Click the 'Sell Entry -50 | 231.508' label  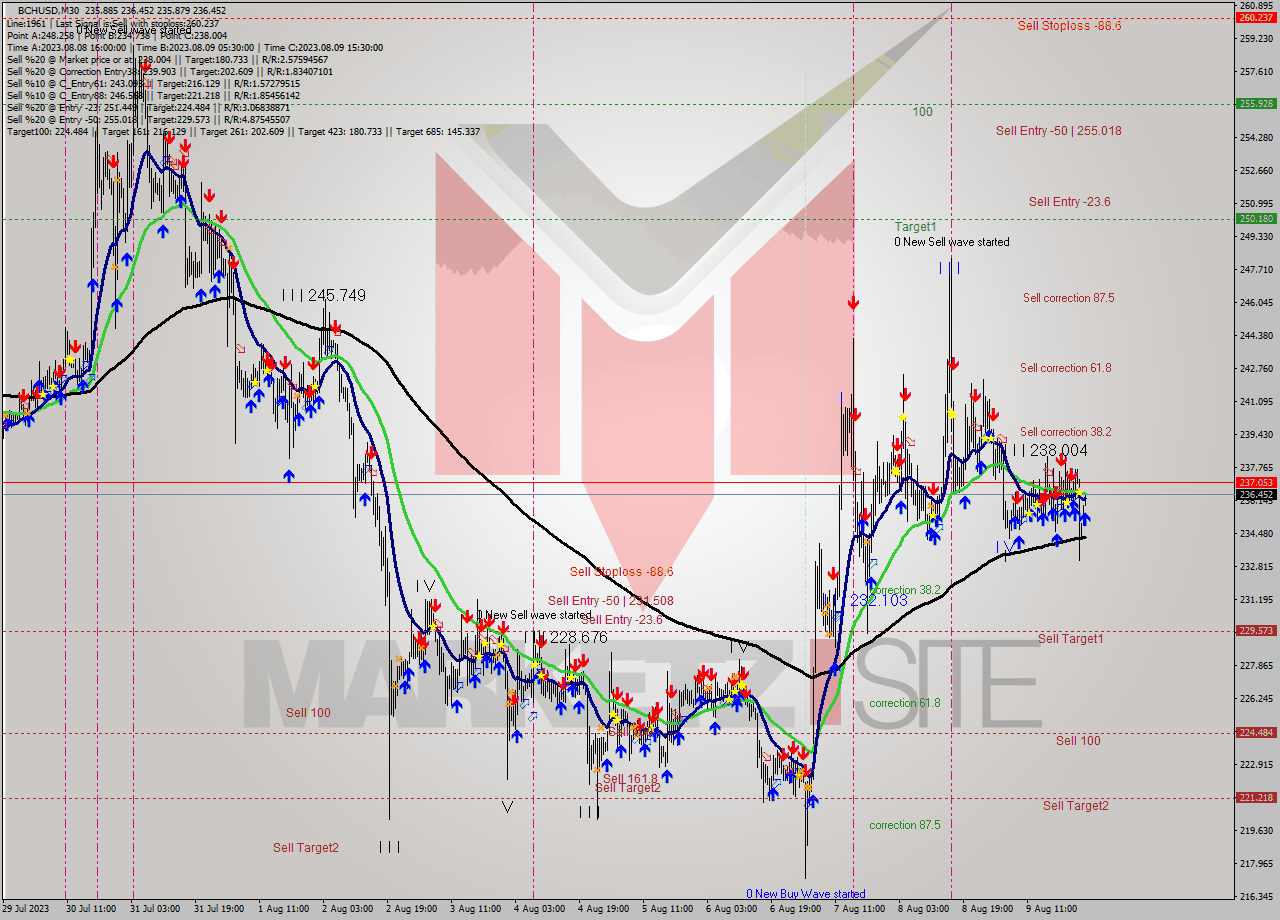pyautogui.click(x=610, y=601)
